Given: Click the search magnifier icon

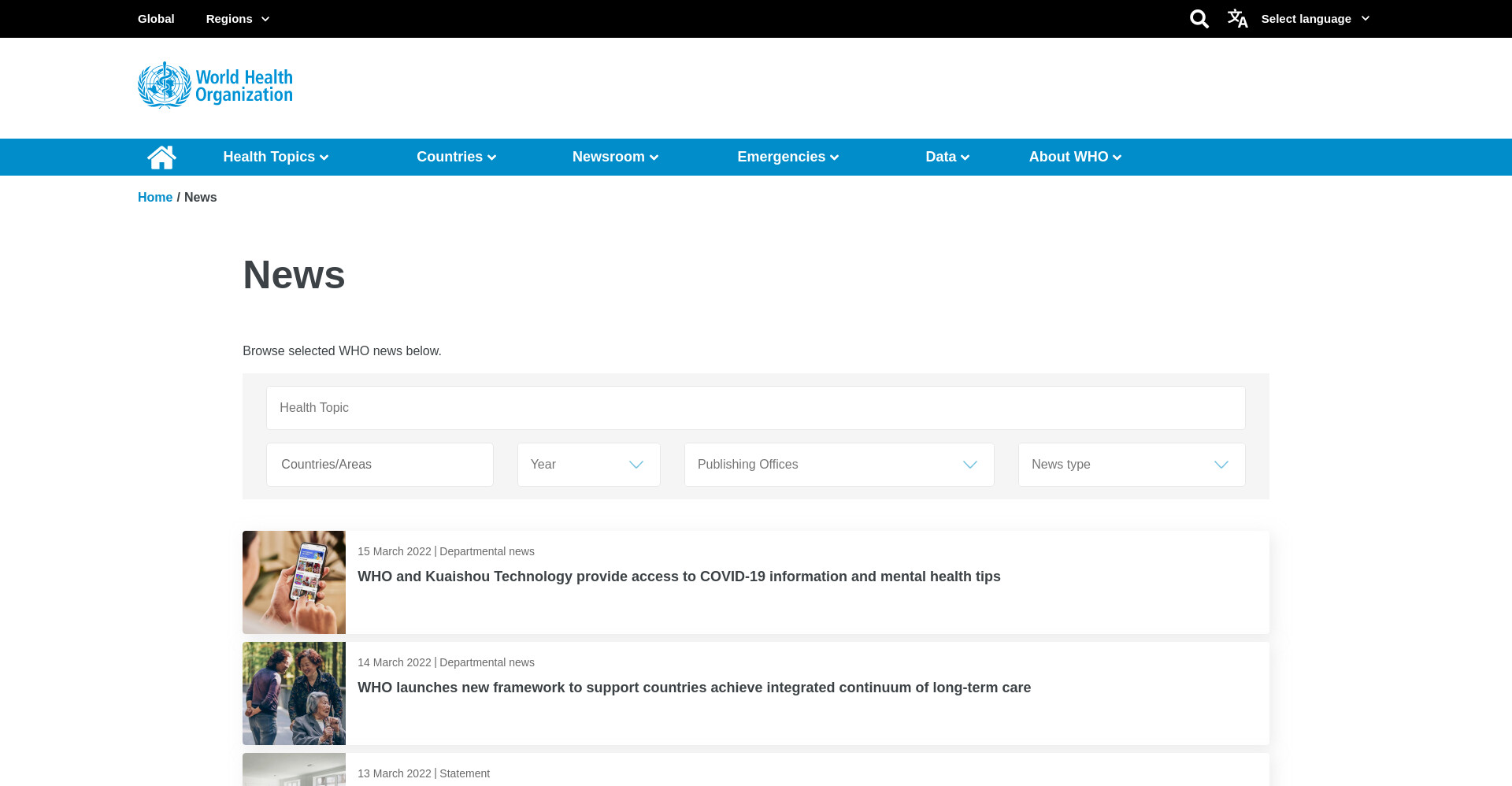Looking at the screenshot, I should pos(1199,19).
